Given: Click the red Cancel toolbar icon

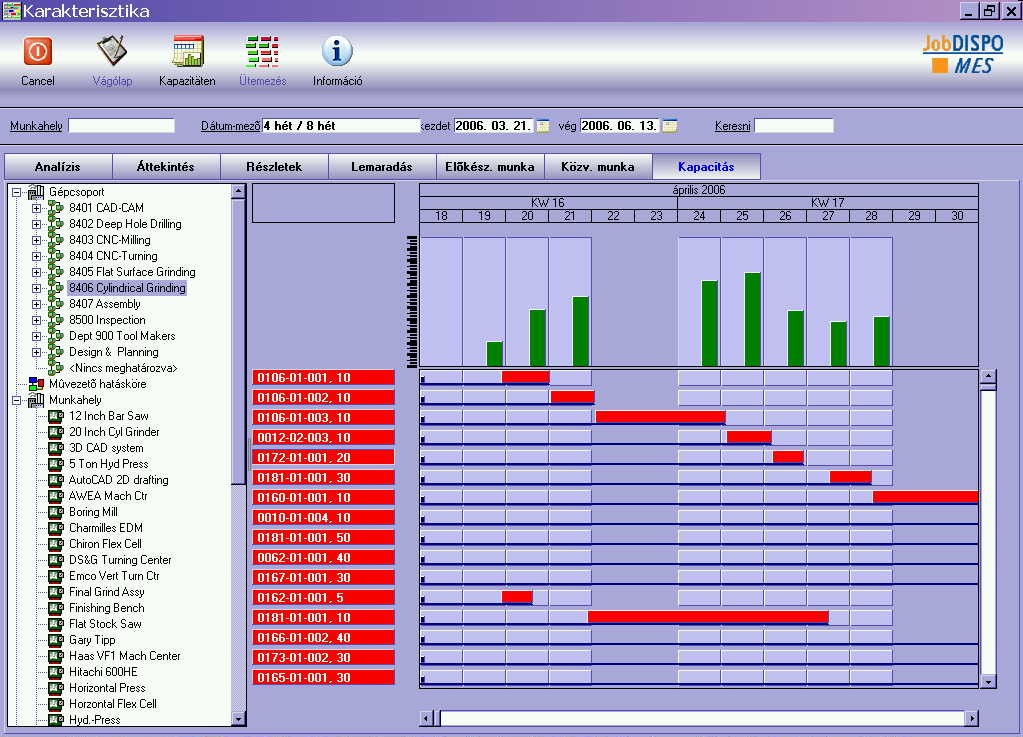Looking at the screenshot, I should (x=38, y=52).
